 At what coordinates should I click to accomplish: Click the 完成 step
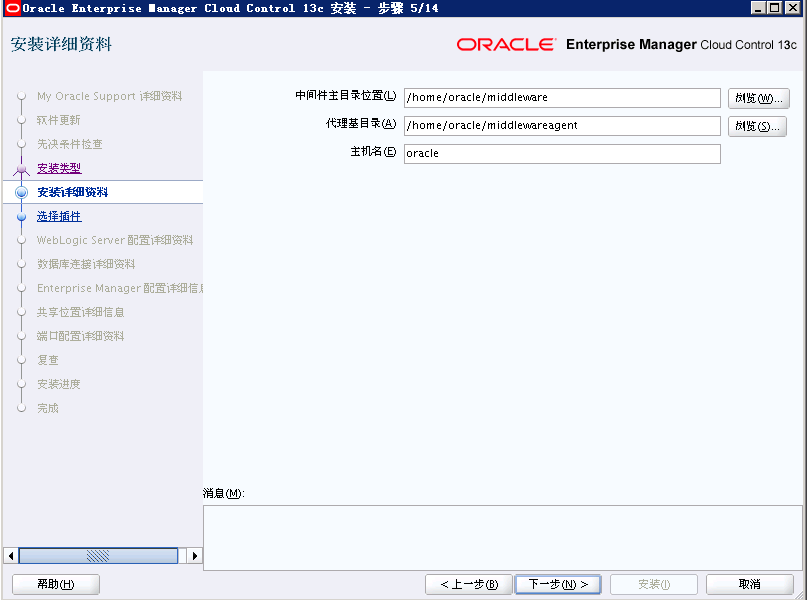click(47, 408)
